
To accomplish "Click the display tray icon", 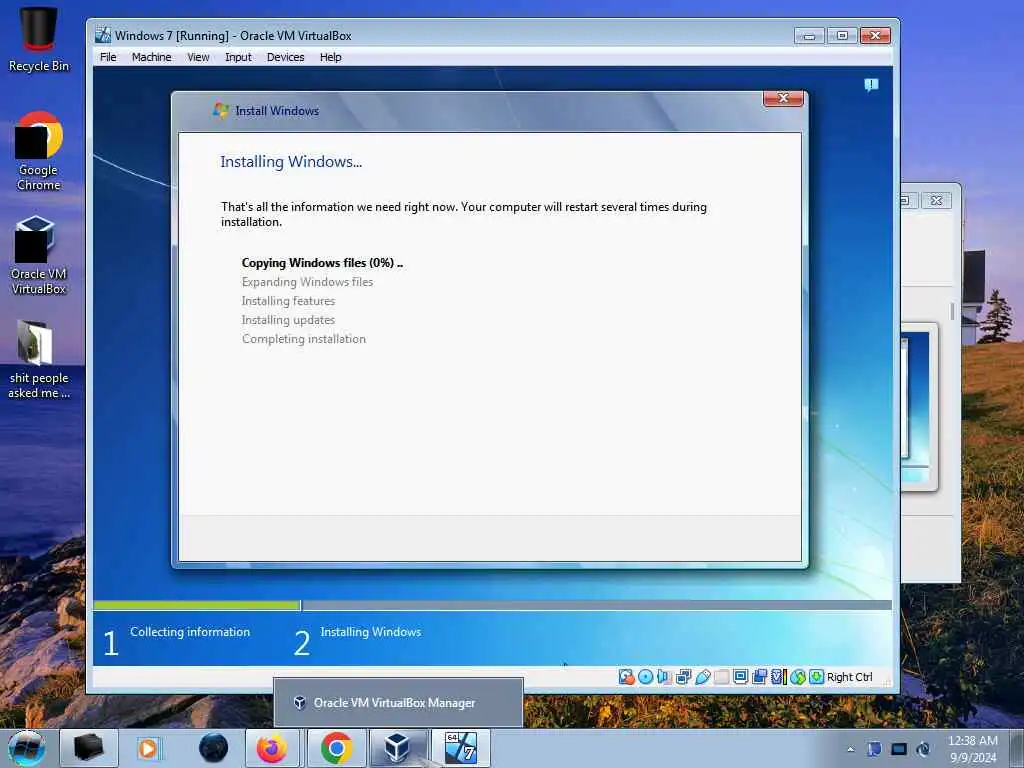I will click(x=899, y=749).
